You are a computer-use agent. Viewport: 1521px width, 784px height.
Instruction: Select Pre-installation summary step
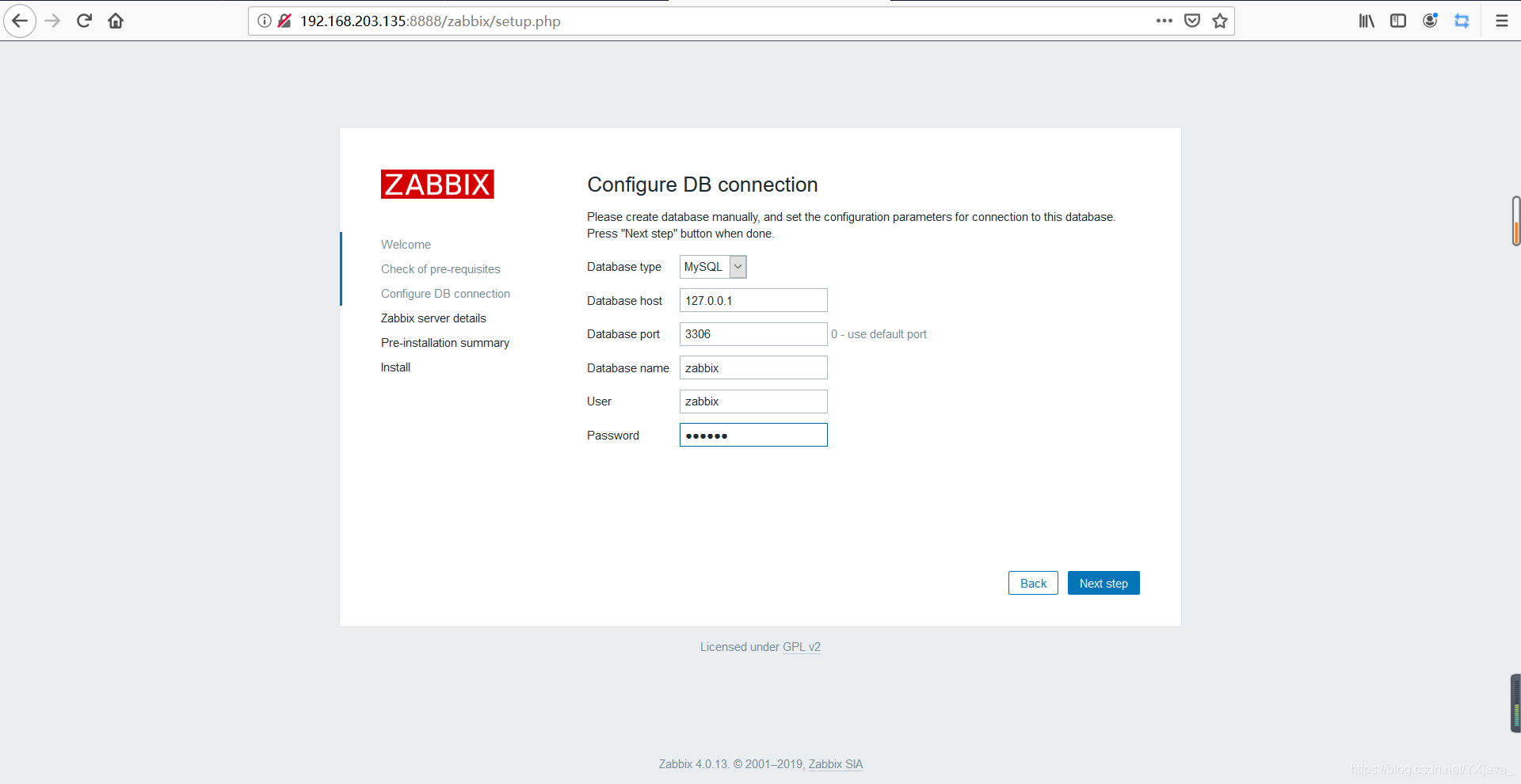(444, 343)
